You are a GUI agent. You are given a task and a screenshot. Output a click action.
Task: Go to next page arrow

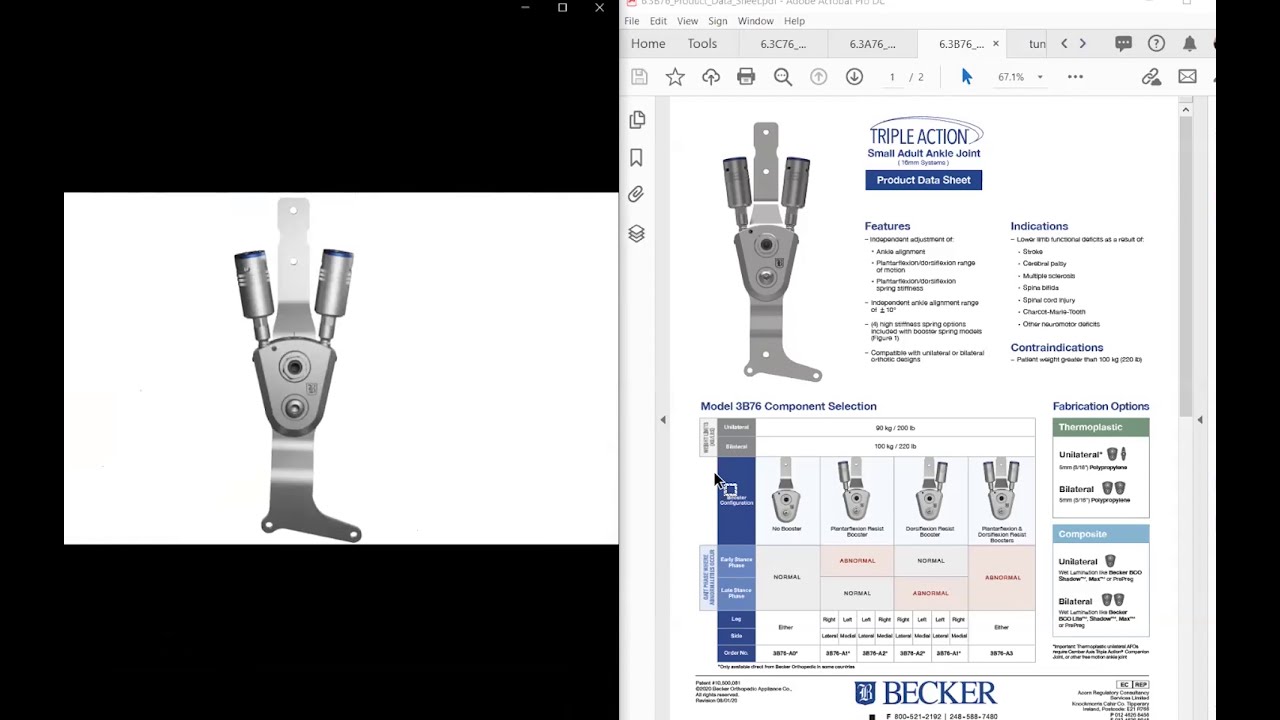[x=854, y=77]
